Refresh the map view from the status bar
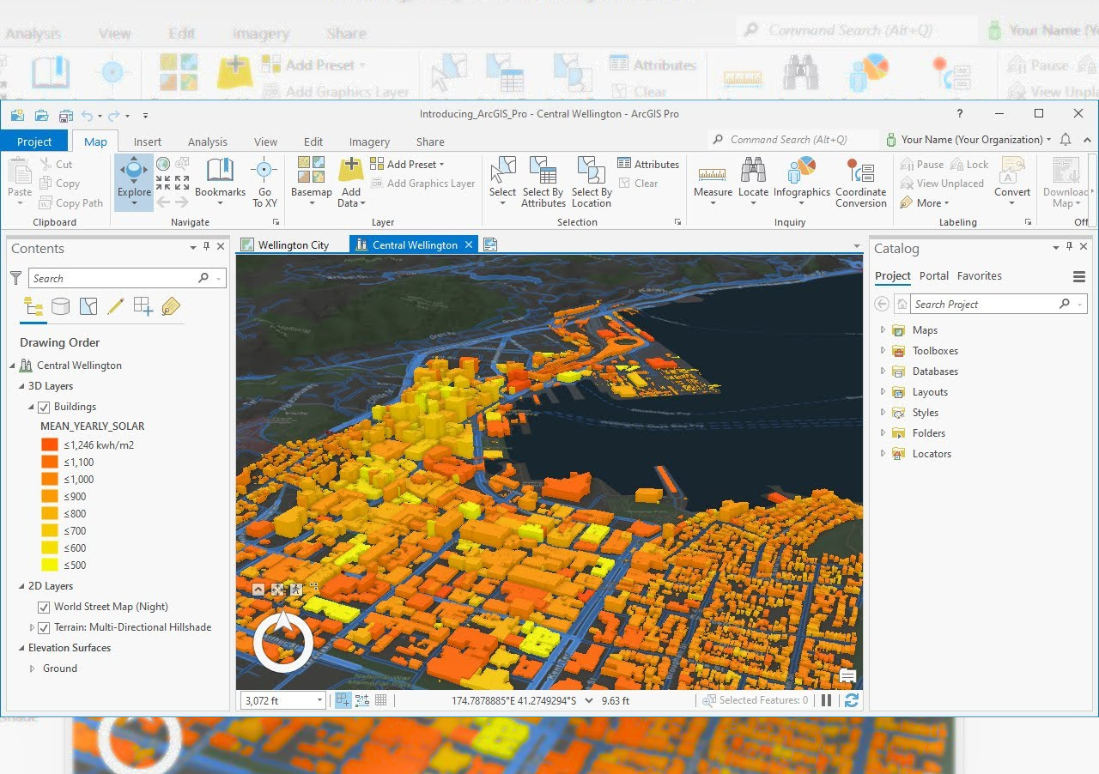 pos(852,700)
